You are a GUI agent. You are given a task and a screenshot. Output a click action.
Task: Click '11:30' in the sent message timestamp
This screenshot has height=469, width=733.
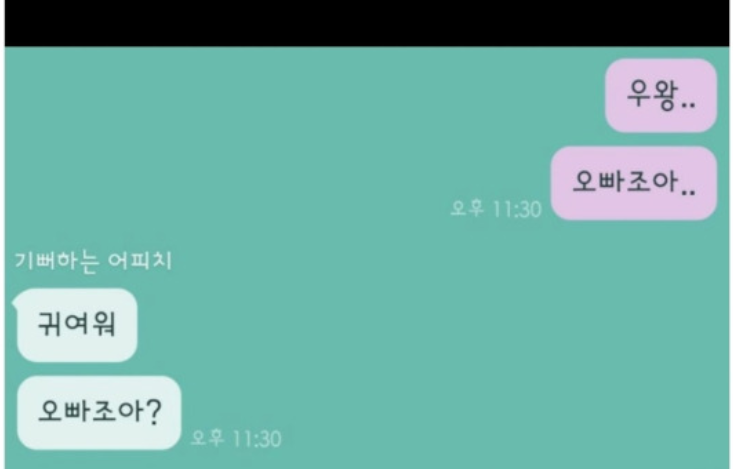(517, 209)
